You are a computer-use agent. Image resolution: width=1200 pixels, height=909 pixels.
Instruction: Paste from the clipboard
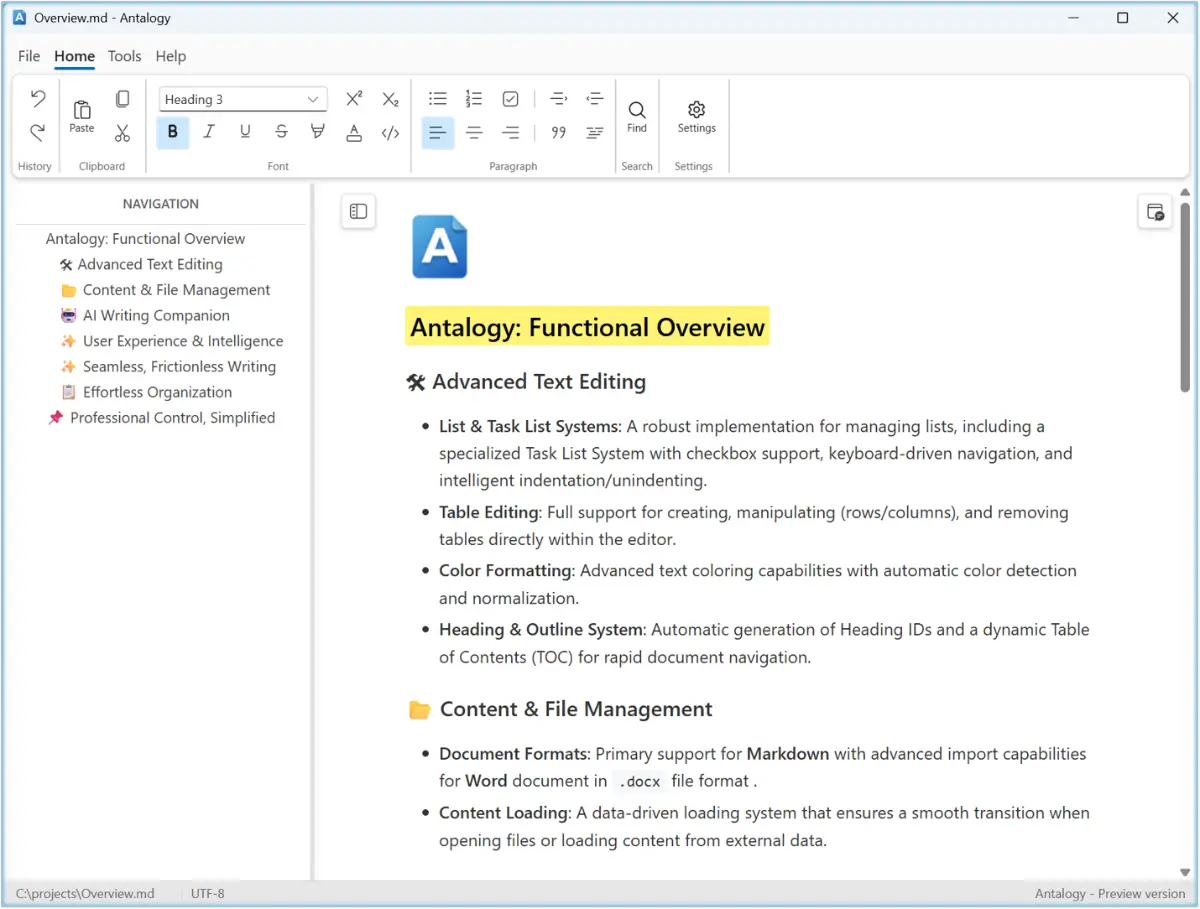(82, 116)
